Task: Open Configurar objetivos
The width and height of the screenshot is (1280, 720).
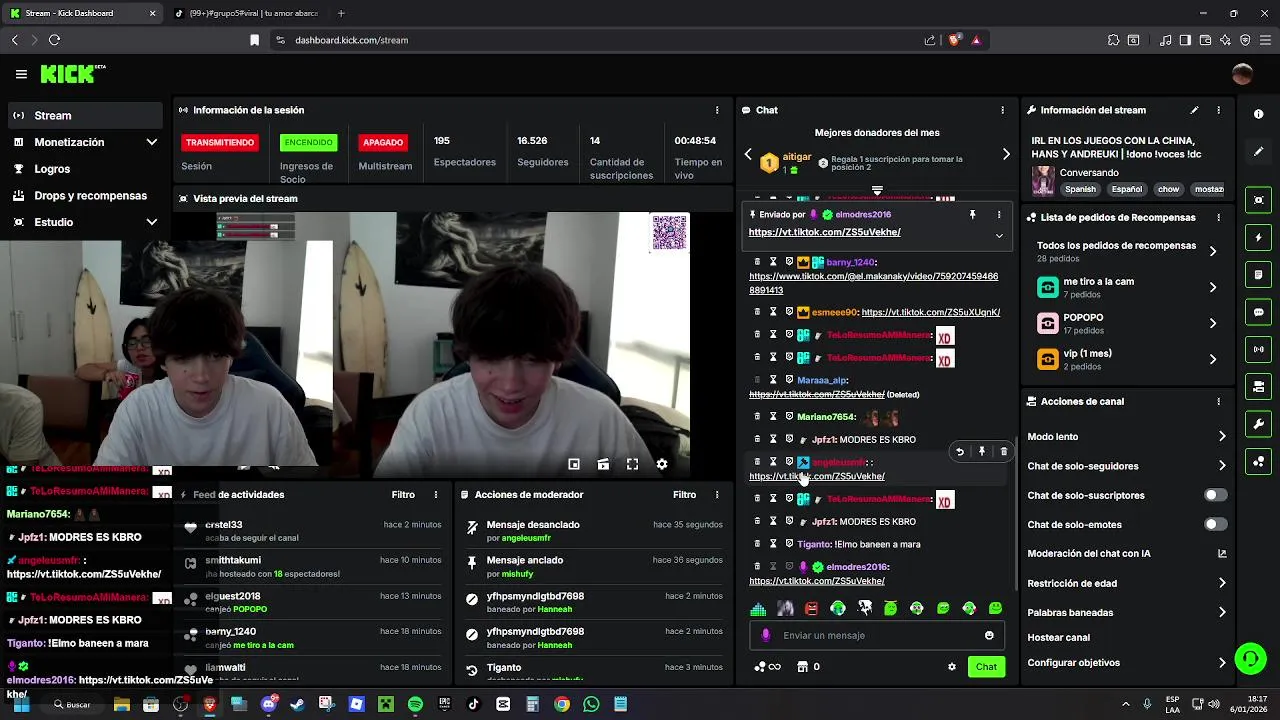Action: pos(1127,663)
